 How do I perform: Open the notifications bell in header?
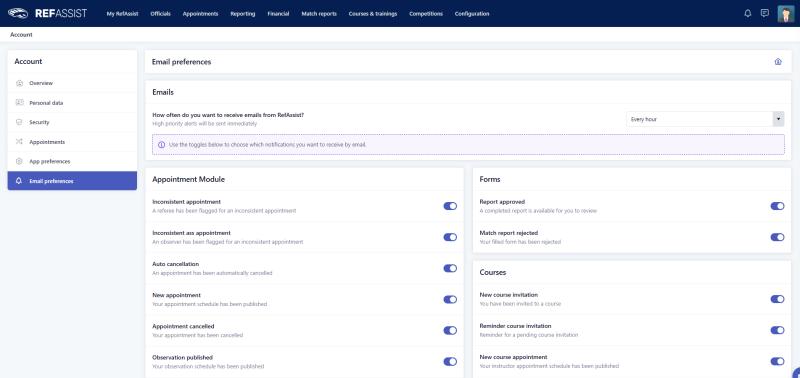(747, 13)
